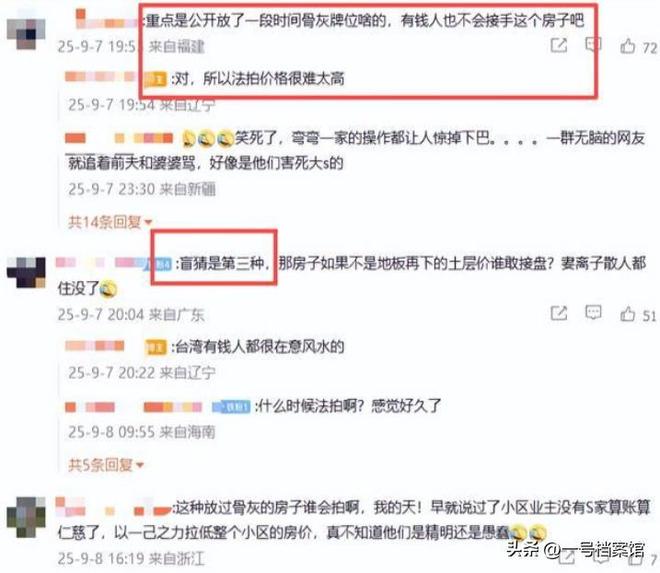
Task: Click the badge beside 台湾有钱人都很在意风水的
Action: coord(155,347)
